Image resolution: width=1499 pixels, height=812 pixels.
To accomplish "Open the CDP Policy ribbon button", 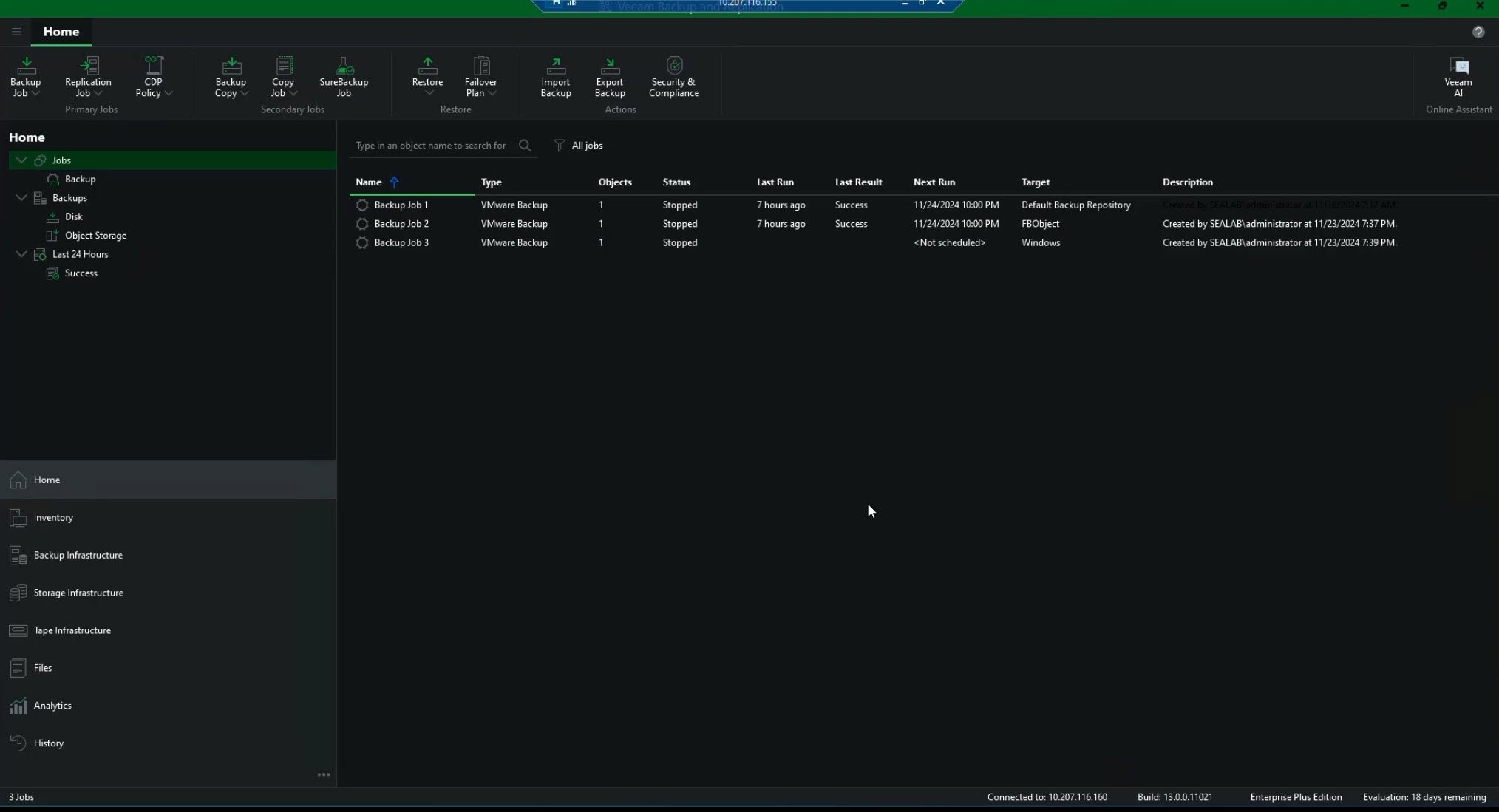I will [x=153, y=76].
